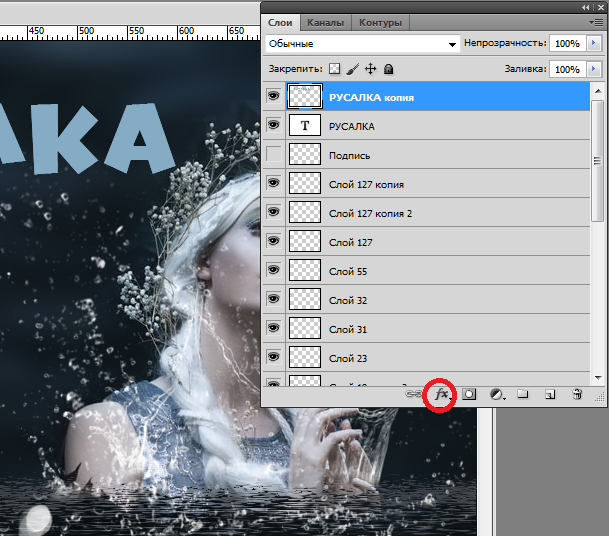The width and height of the screenshot is (609, 536).
Task: Switch to the Каналы tab
Action: pos(326,22)
